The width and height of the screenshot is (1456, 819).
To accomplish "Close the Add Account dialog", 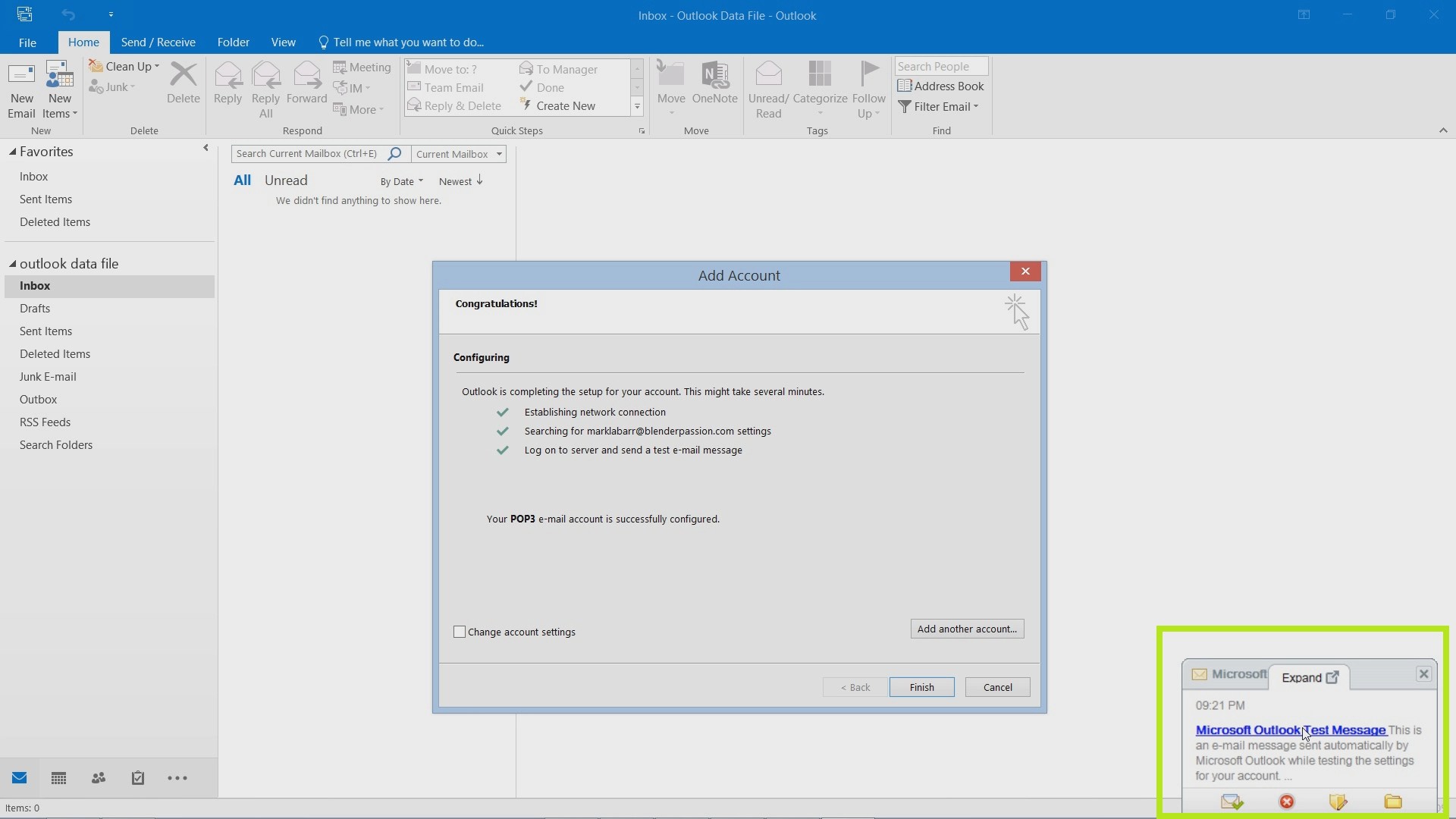I will tap(1025, 271).
